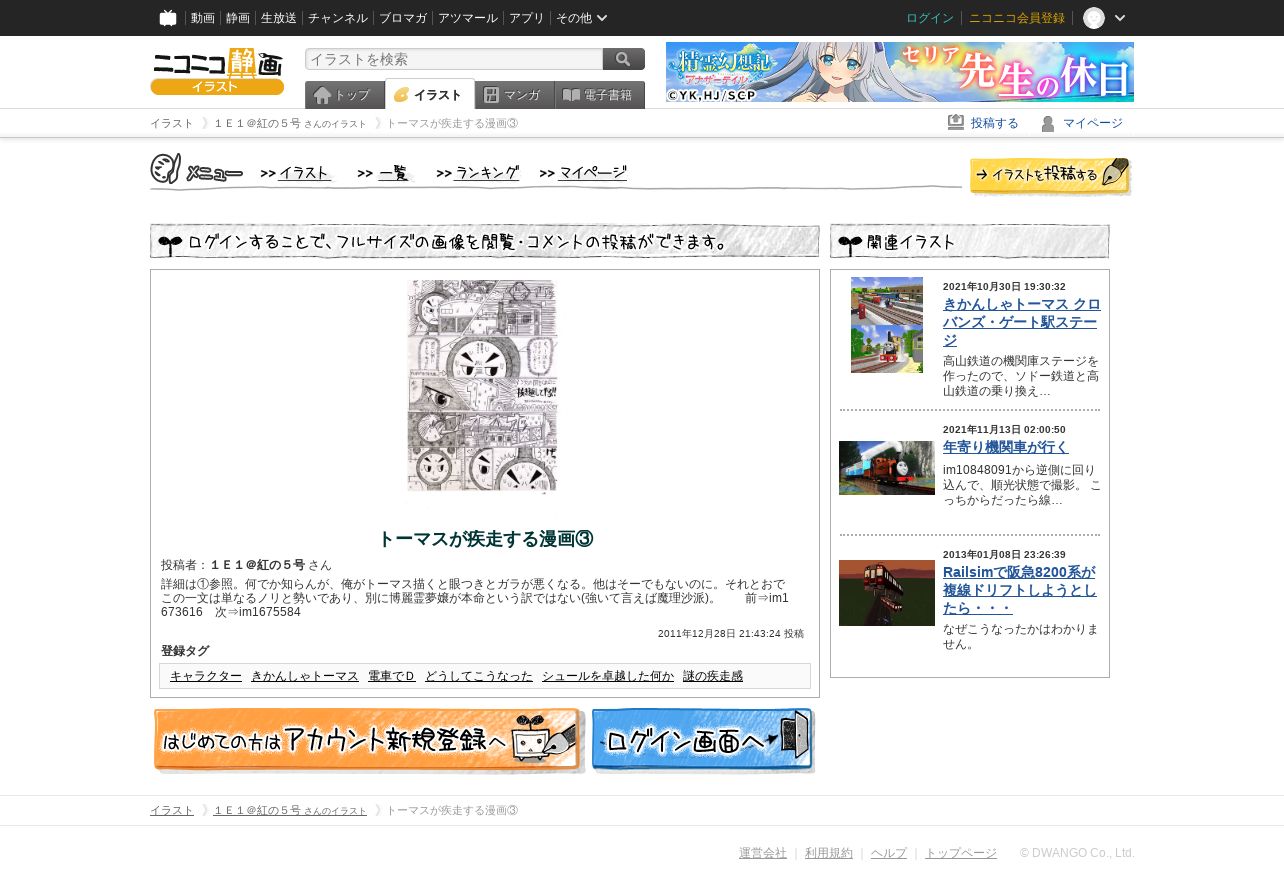
Task: Click the date 2021年10月30日 19:30:32
Action: tap(1004, 287)
